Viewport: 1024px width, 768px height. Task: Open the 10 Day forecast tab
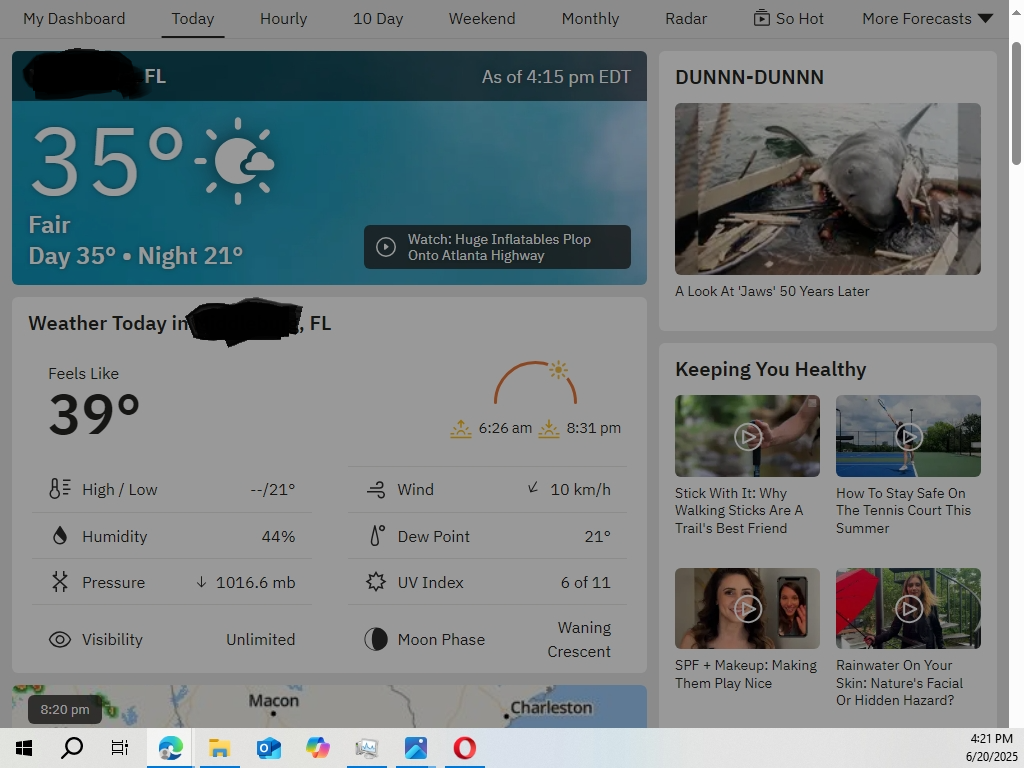[x=378, y=19]
